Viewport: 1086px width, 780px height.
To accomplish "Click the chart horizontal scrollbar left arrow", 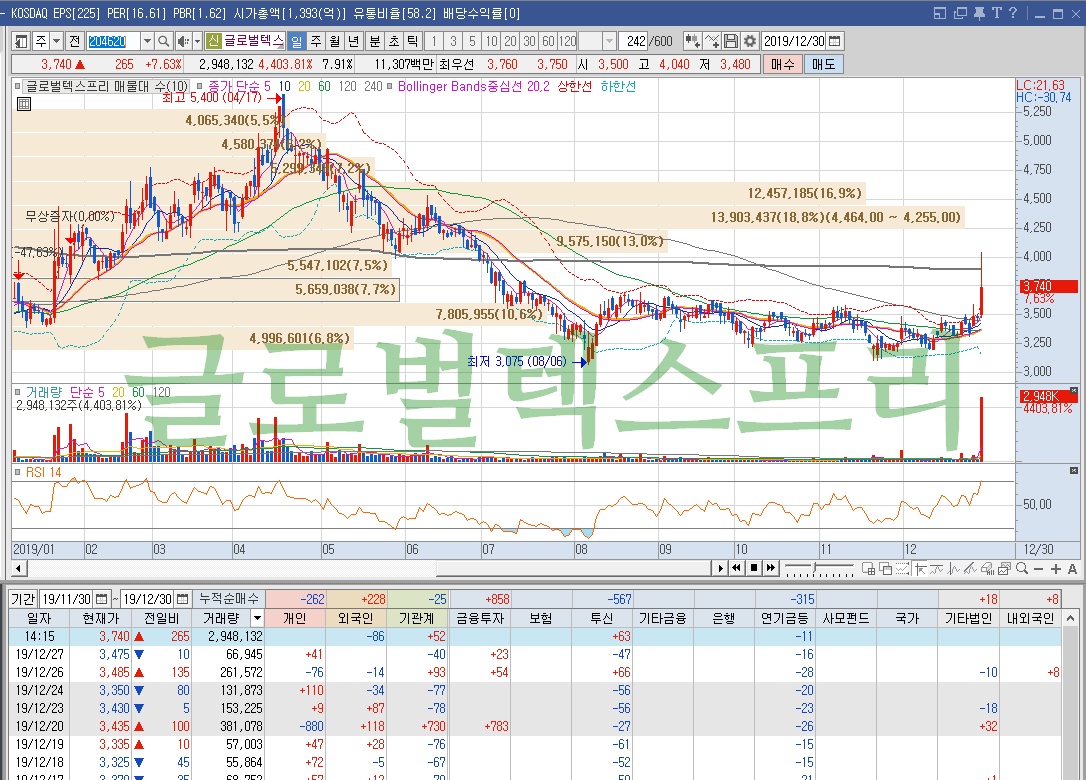I will pyautogui.click(x=19, y=569).
